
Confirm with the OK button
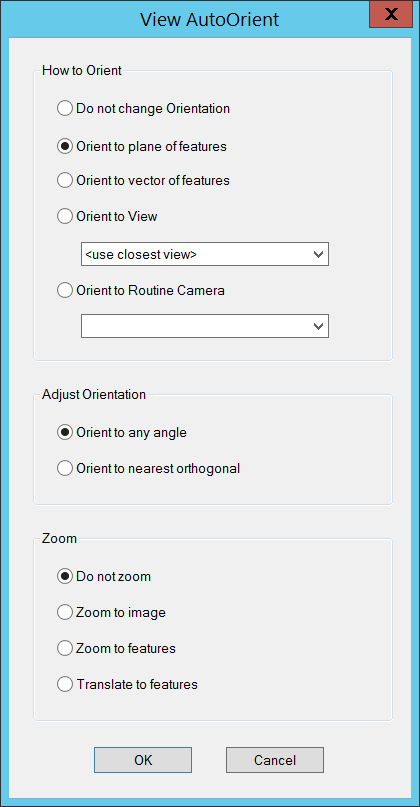click(143, 760)
